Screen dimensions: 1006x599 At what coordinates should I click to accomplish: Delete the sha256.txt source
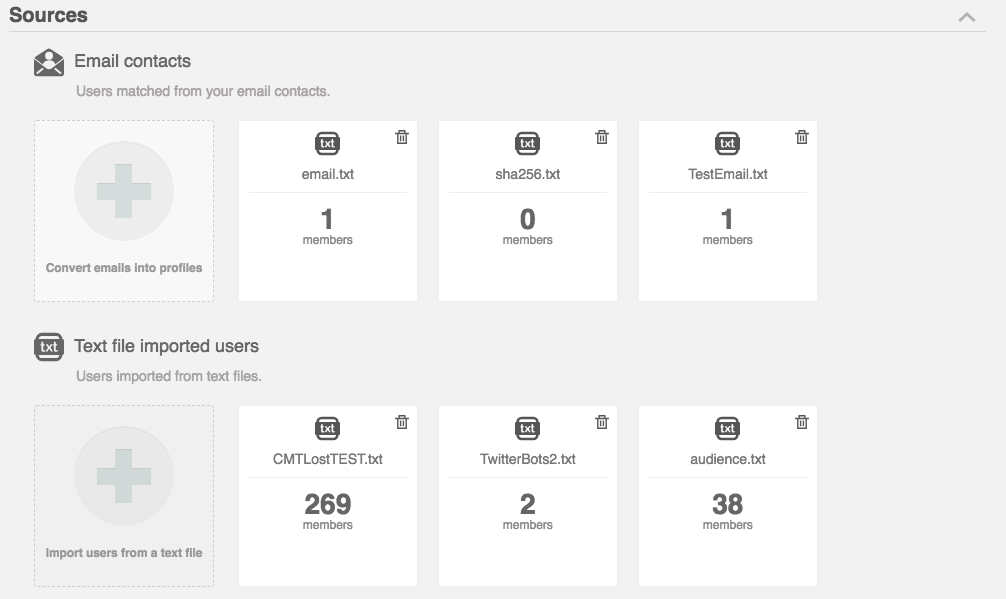tap(602, 137)
